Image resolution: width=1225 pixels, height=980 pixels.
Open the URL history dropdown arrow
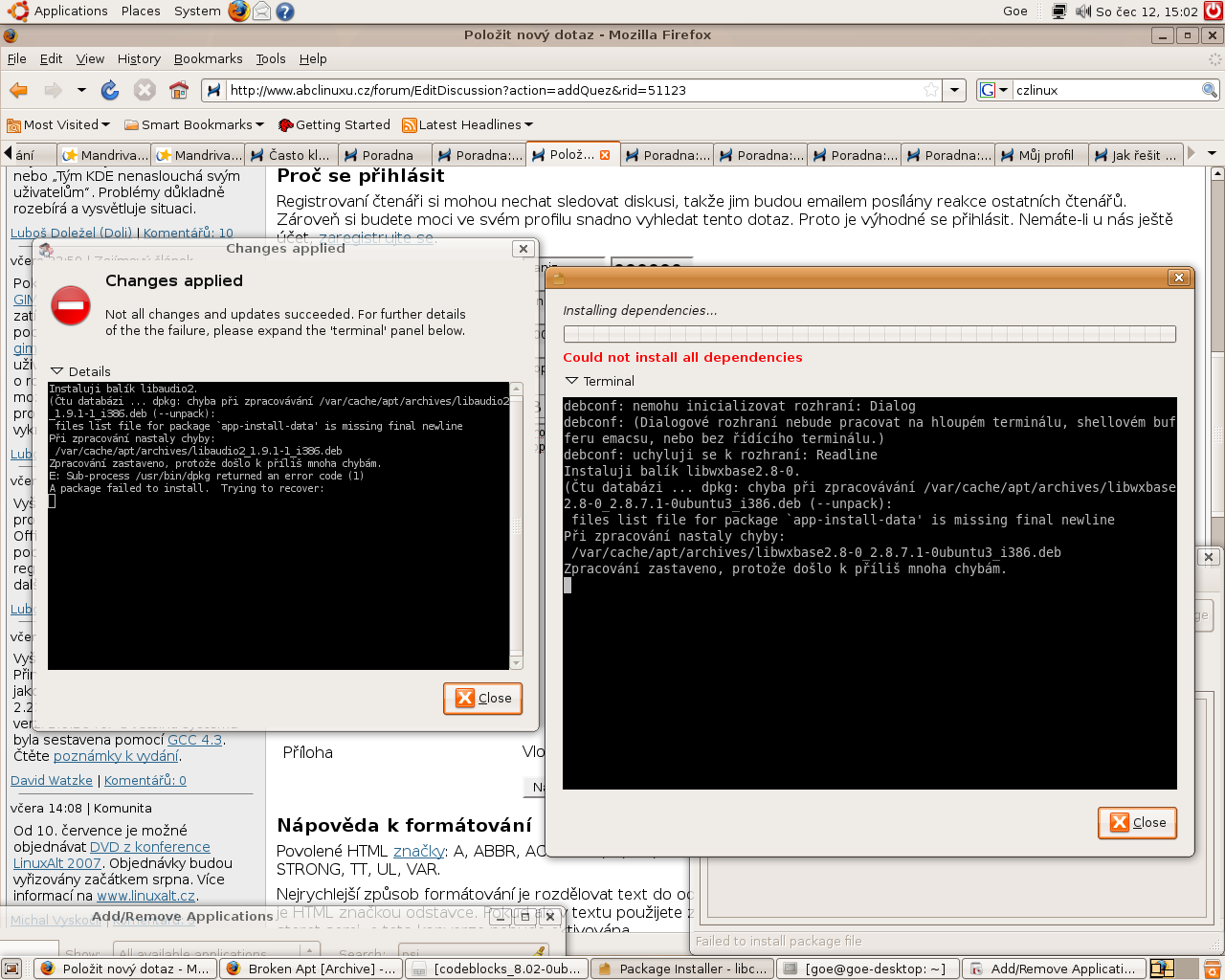click(x=954, y=90)
